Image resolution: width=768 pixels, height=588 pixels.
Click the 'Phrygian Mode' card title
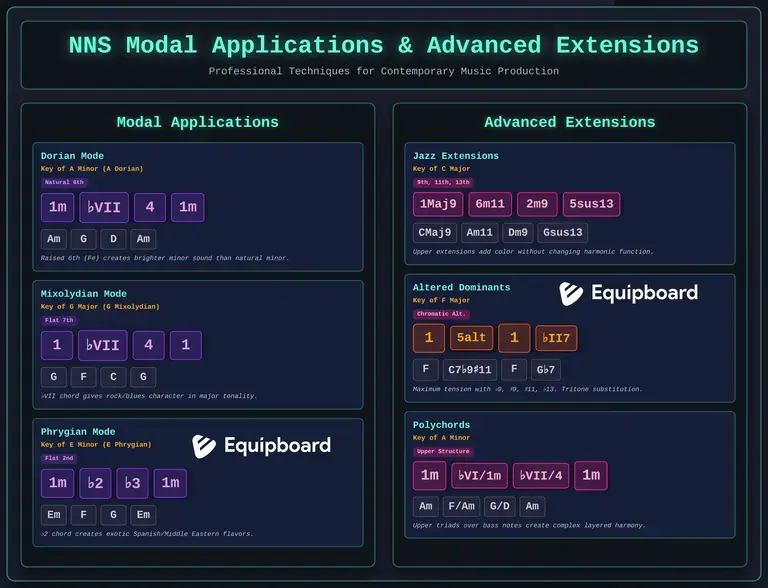click(78, 432)
